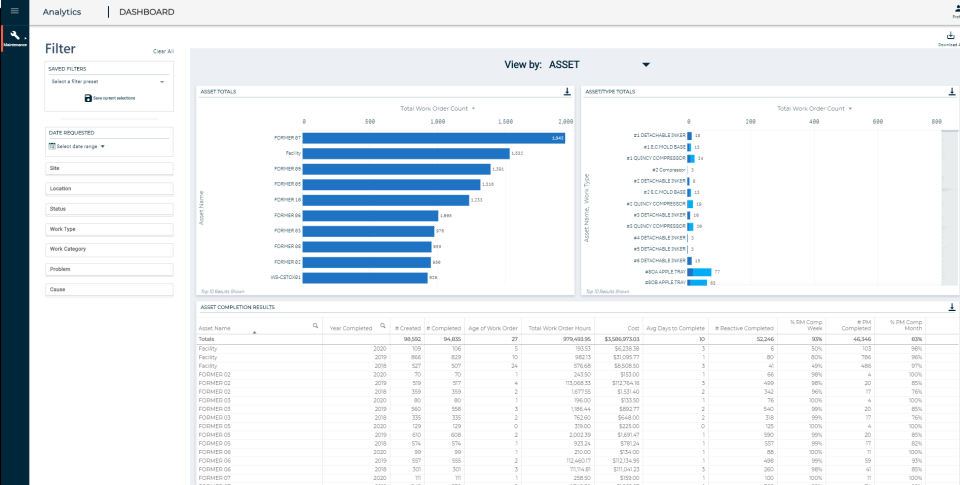Click the save icon for current selections

[88, 98]
